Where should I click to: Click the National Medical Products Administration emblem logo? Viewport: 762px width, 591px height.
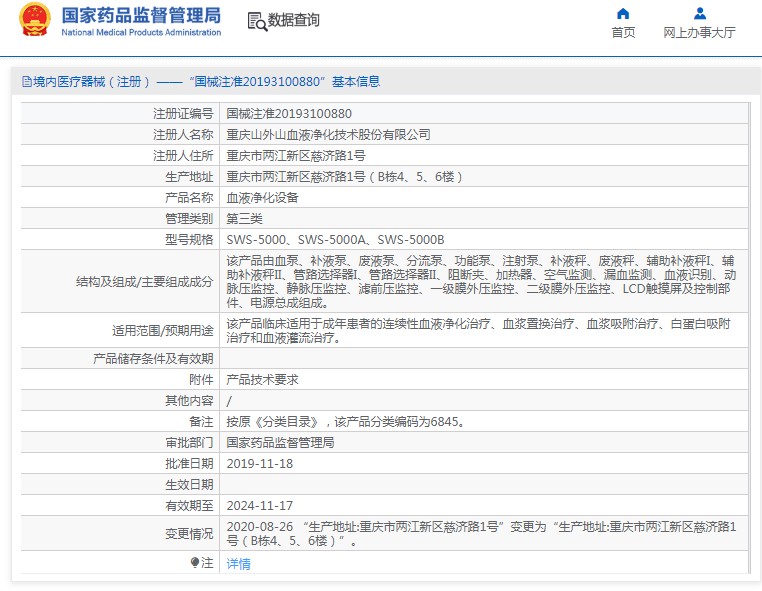tap(34, 20)
